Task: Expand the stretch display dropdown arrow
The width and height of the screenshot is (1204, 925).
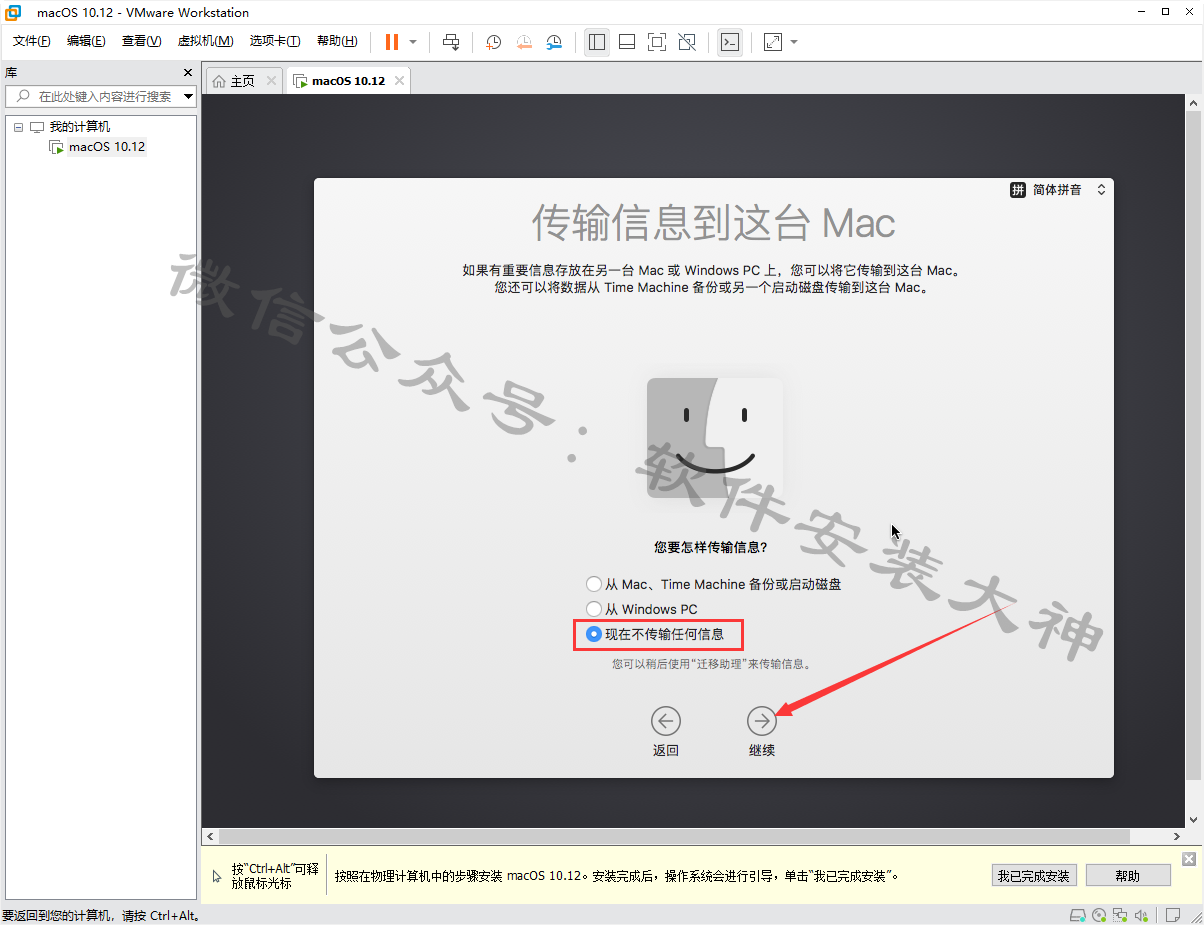Action: coord(794,42)
